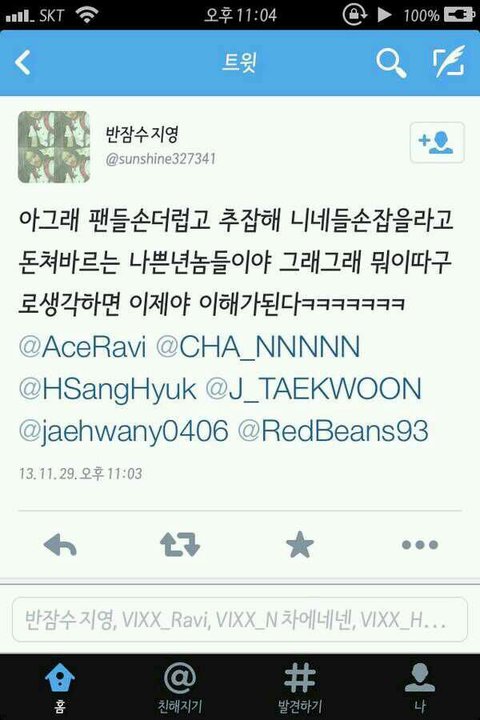The height and width of the screenshot is (720, 480).
Task: Follow user with add-person button
Action: pyautogui.click(x=437, y=142)
